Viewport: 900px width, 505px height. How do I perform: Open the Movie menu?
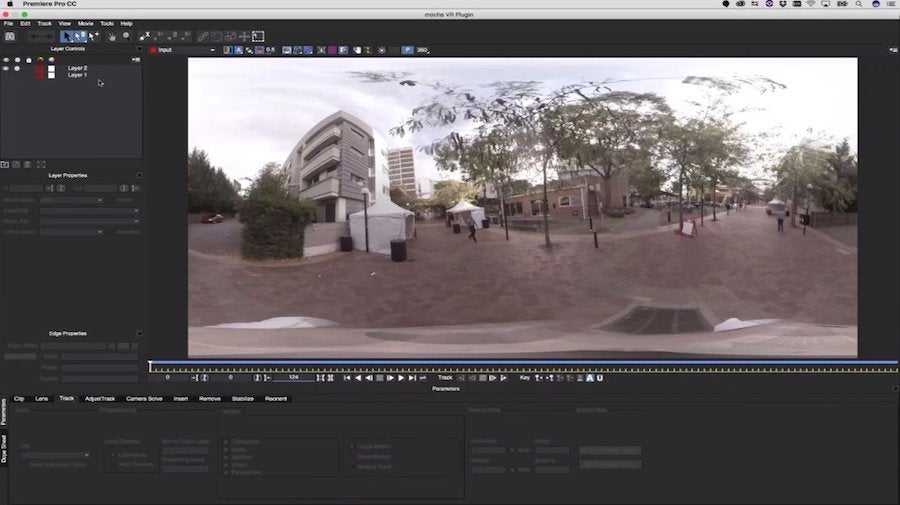point(86,24)
